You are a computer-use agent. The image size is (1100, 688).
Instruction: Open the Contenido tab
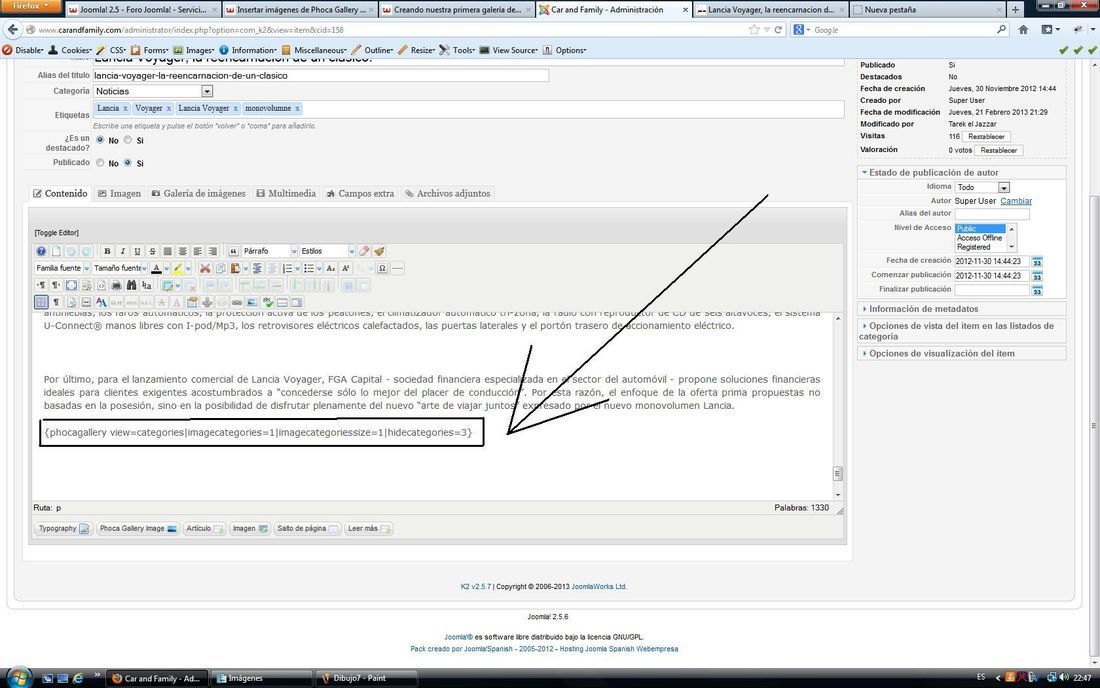[60, 194]
